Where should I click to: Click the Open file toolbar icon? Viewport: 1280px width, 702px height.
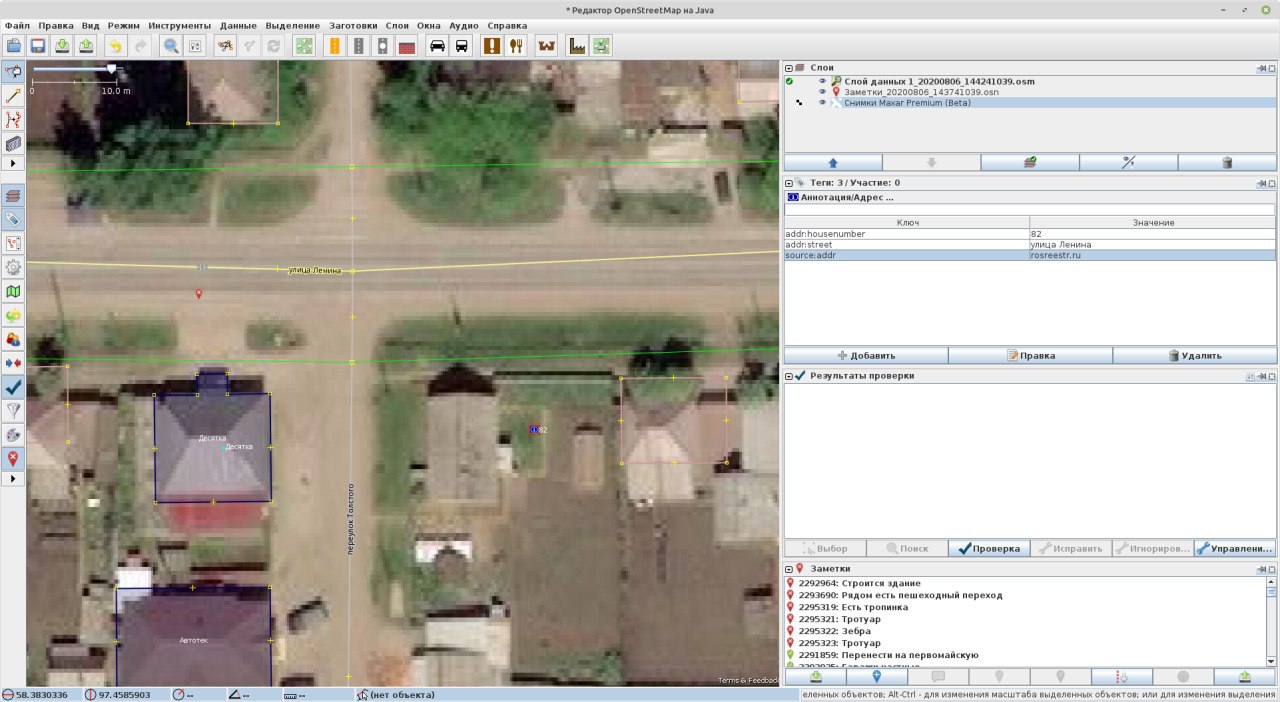click(x=14, y=46)
